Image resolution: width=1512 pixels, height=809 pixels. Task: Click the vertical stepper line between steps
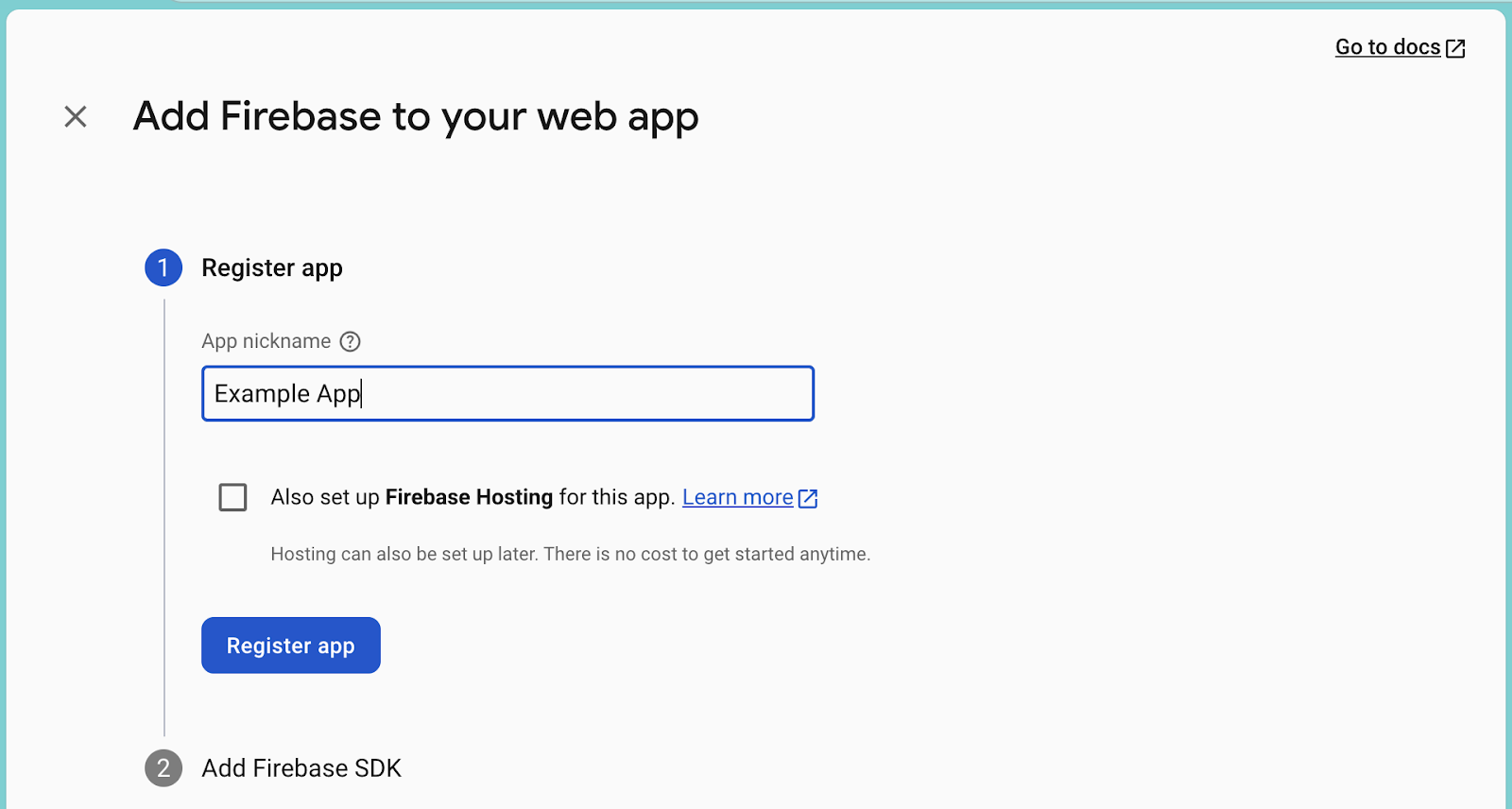pyautogui.click(x=164, y=518)
